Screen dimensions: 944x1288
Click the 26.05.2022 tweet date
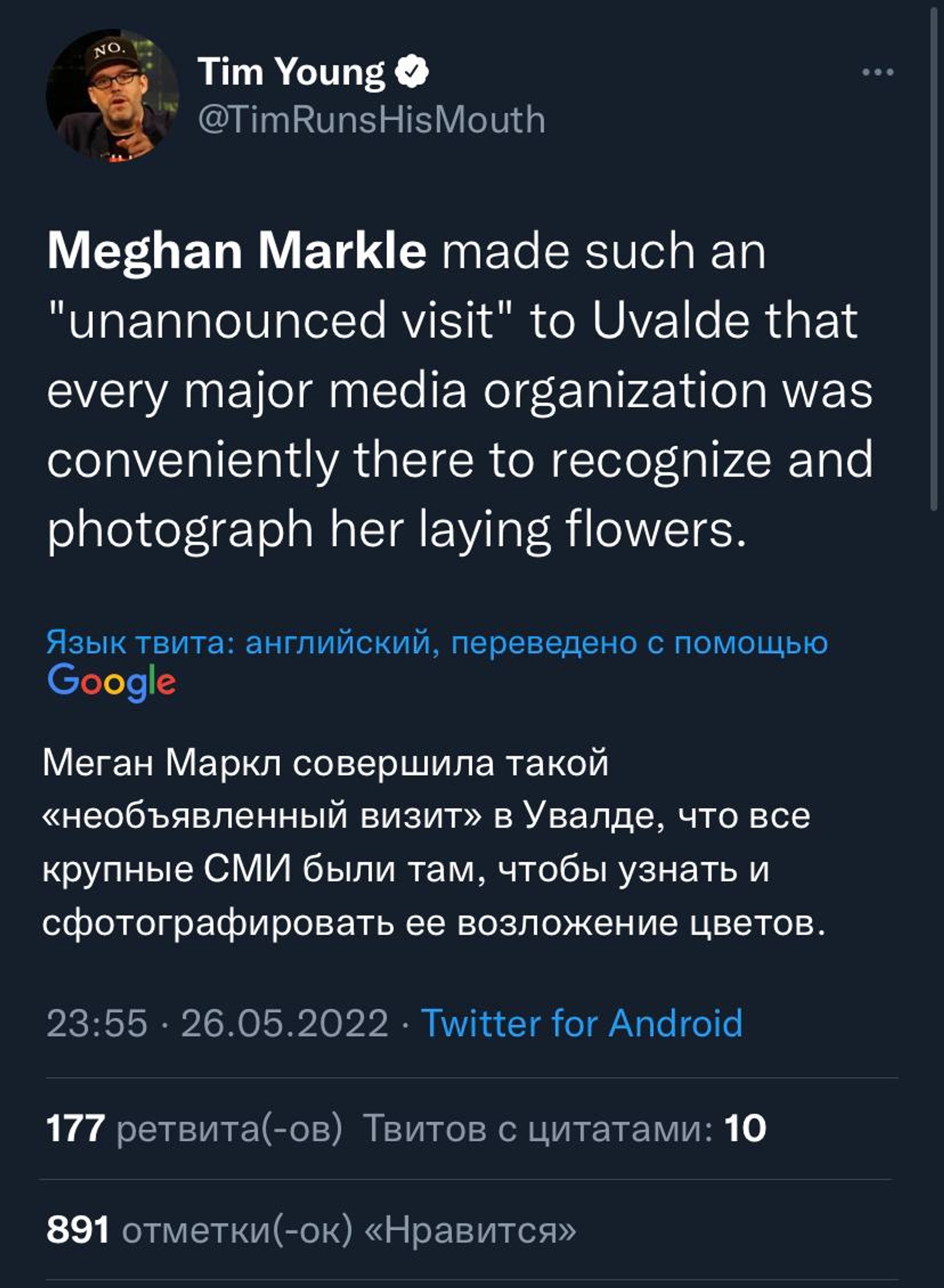point(284,1022)
